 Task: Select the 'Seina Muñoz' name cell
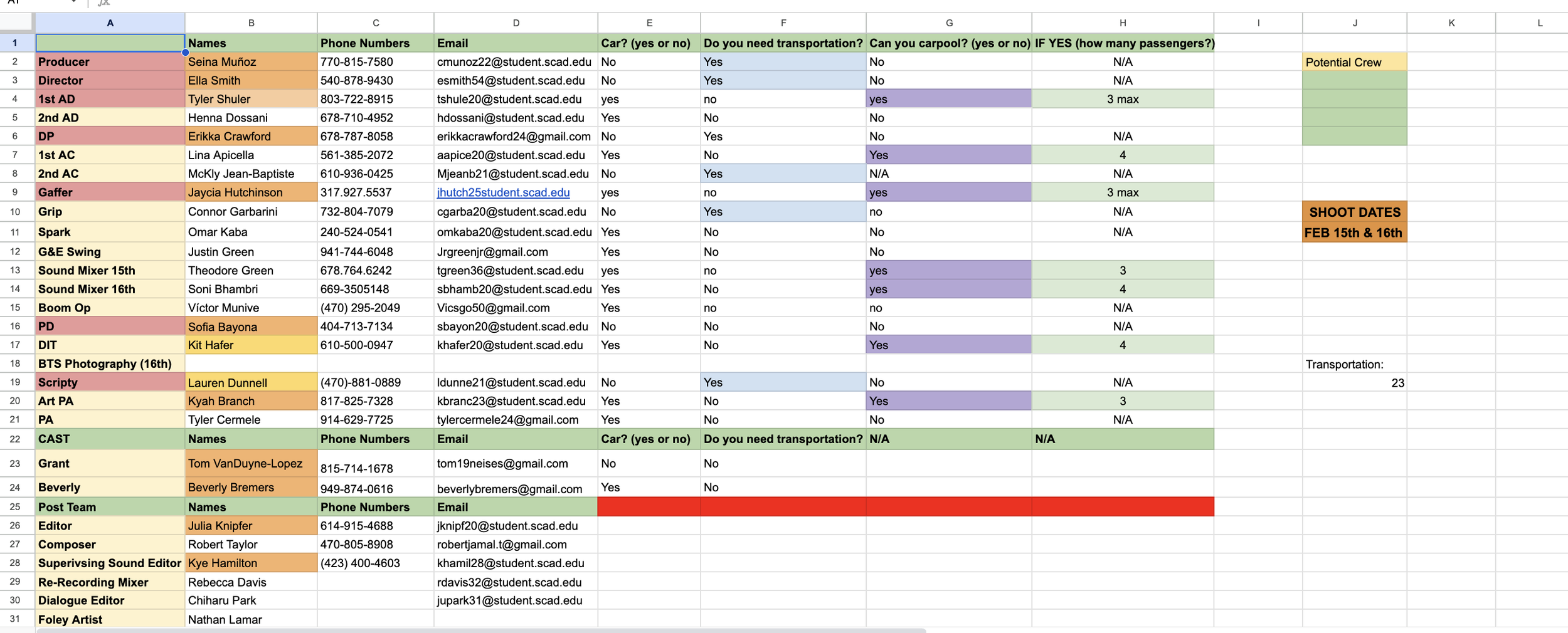[251, 61]
